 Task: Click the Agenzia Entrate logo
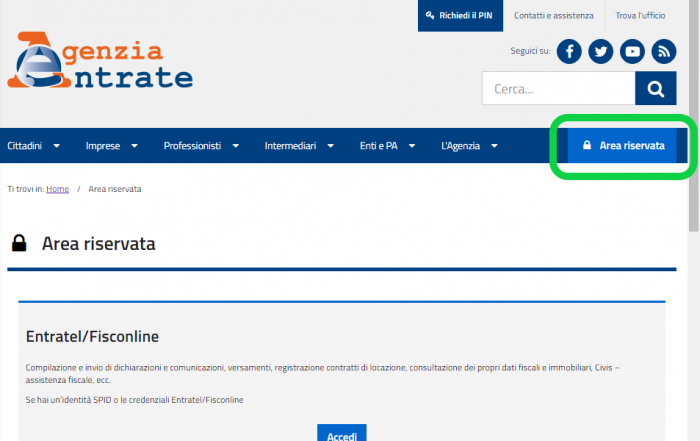click(x=100, y=60)
